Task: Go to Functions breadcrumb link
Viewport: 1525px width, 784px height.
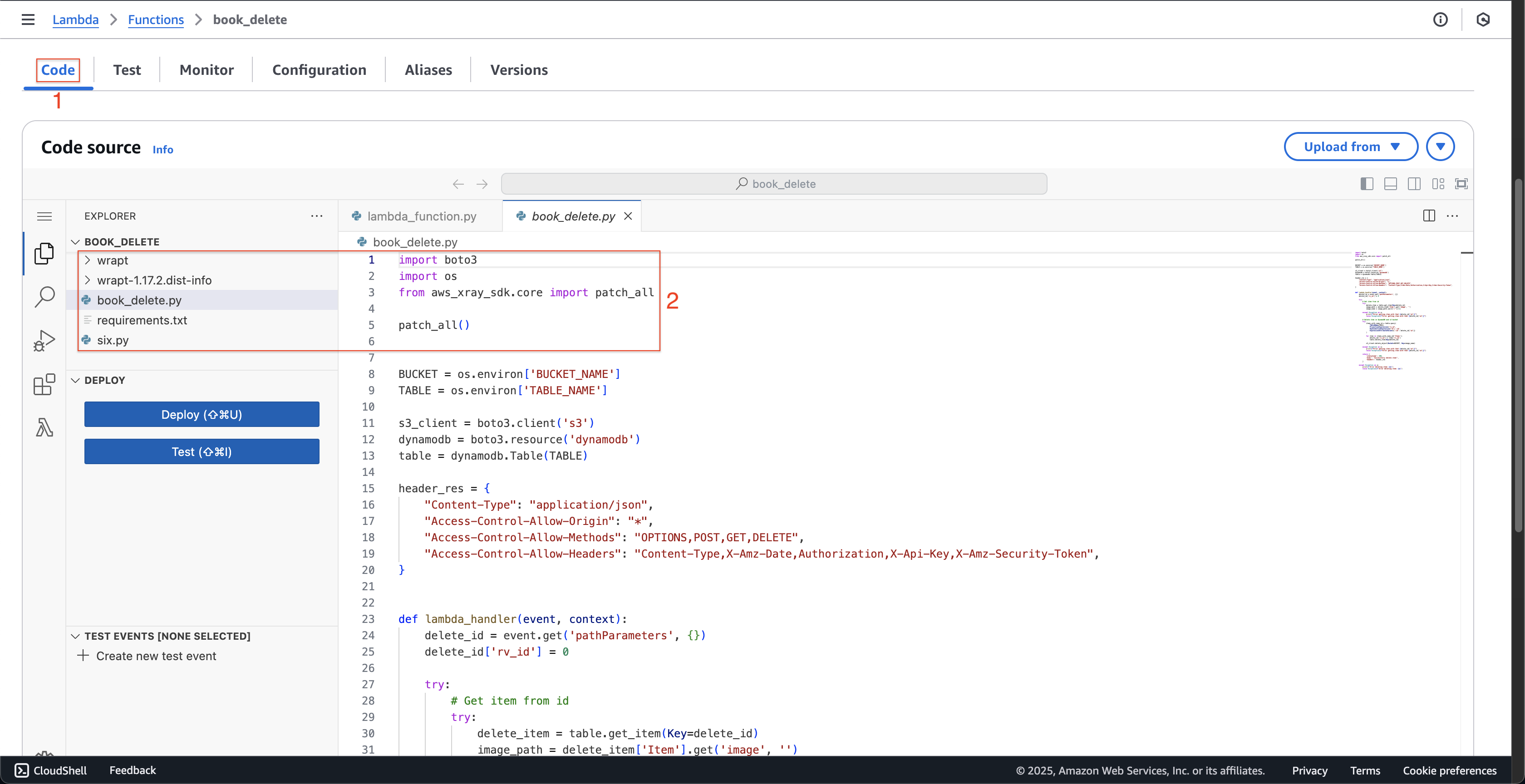Action: pos(156,20)
